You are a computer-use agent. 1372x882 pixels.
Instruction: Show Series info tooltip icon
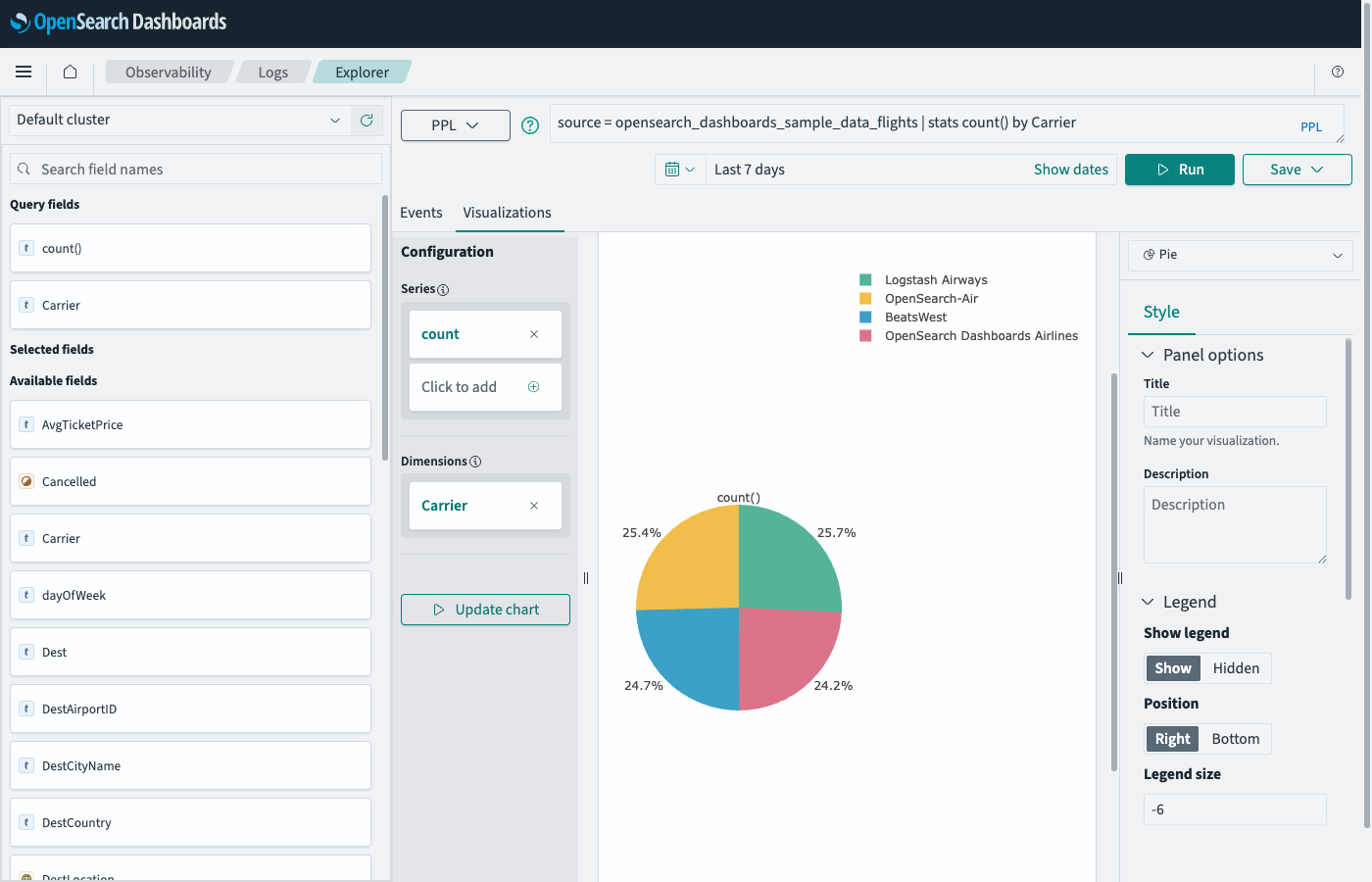443,290
